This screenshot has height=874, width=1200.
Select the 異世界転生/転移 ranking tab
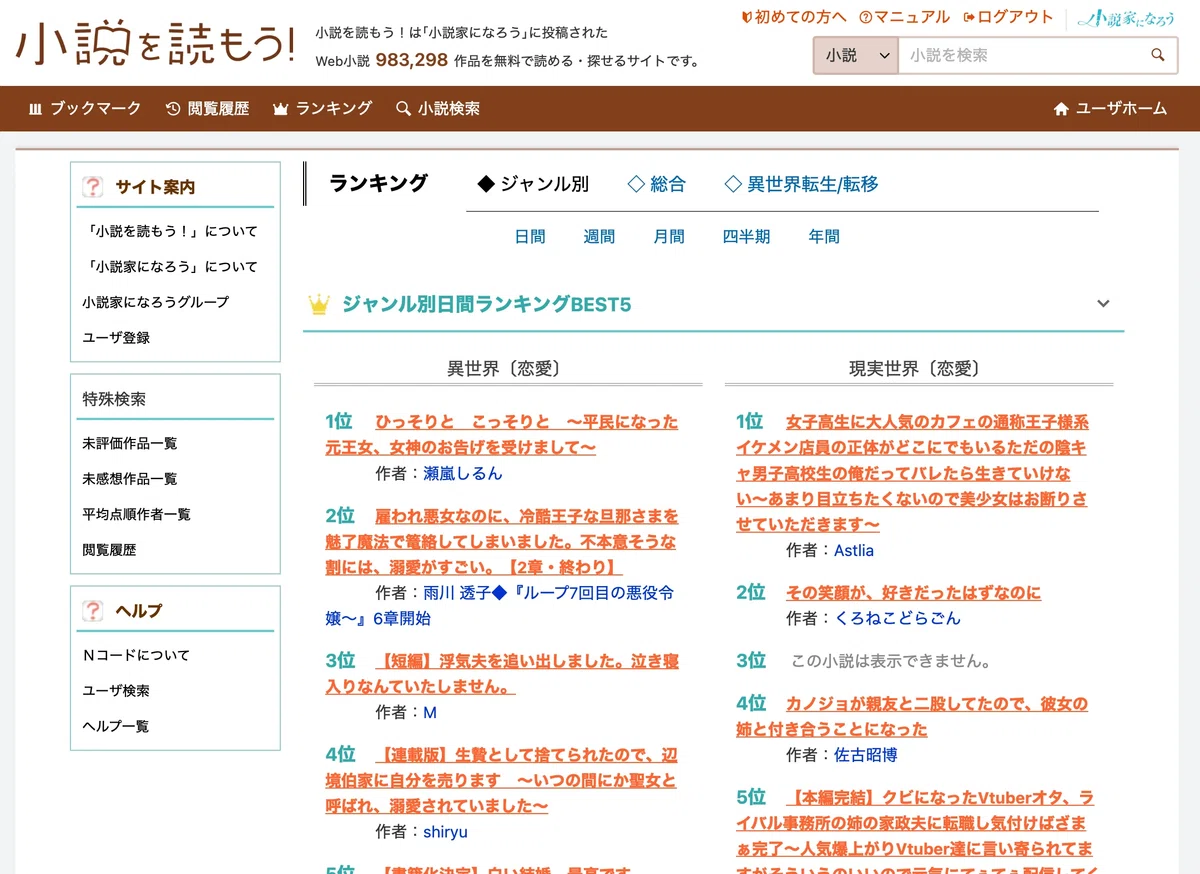coord(801,184)
